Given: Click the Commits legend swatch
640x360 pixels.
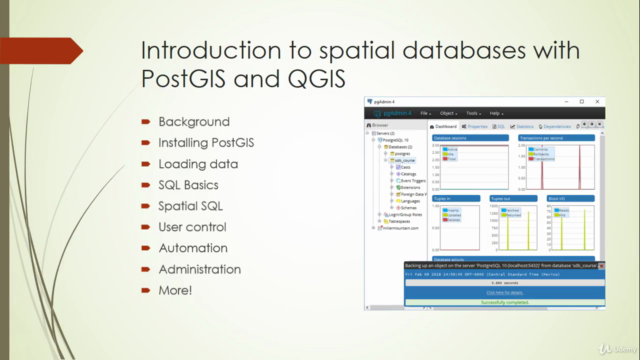Looking at the screenshot, I should (x=531, y=149).
